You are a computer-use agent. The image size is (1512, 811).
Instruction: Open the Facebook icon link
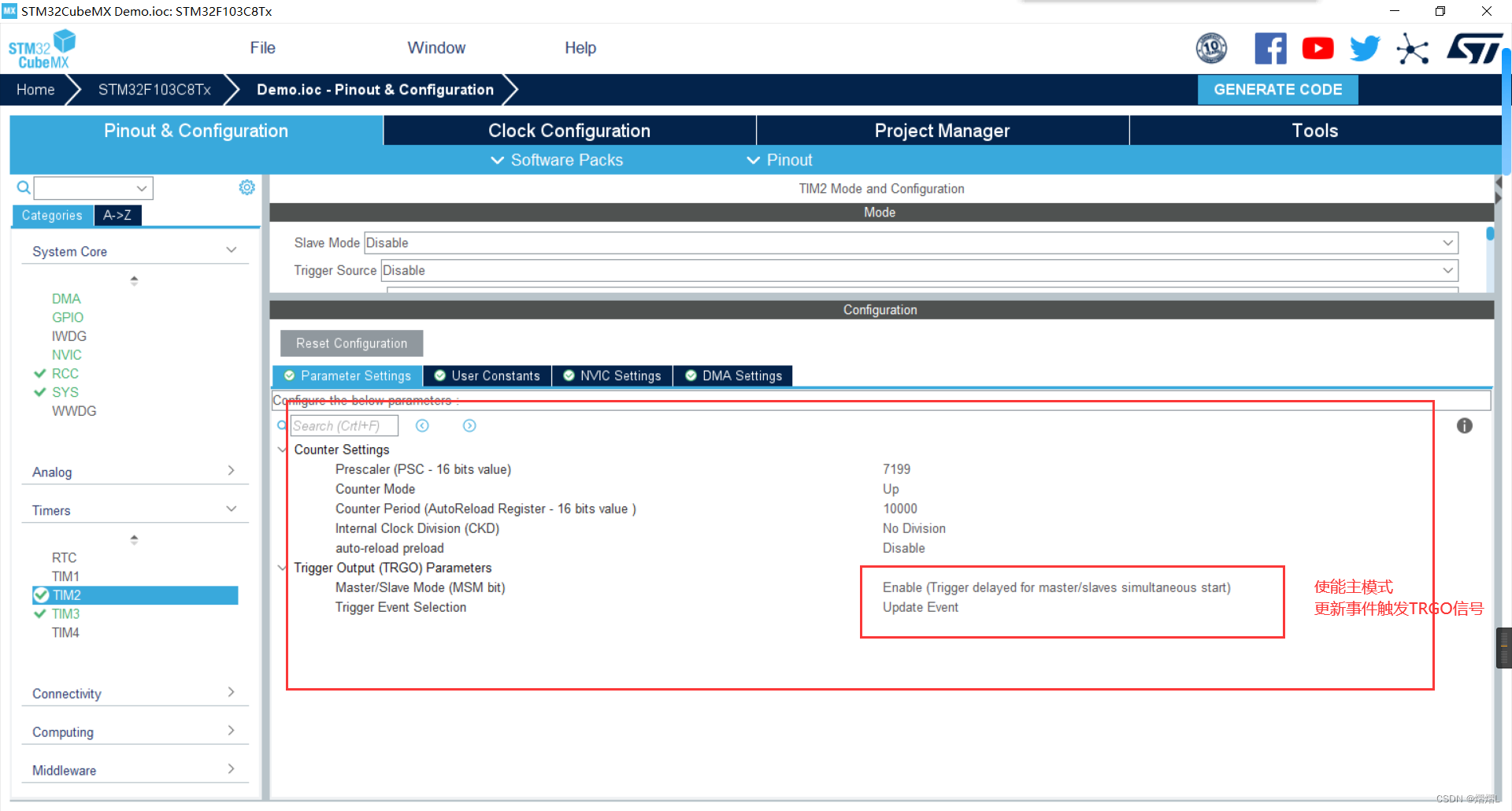tap(1270, 49)
